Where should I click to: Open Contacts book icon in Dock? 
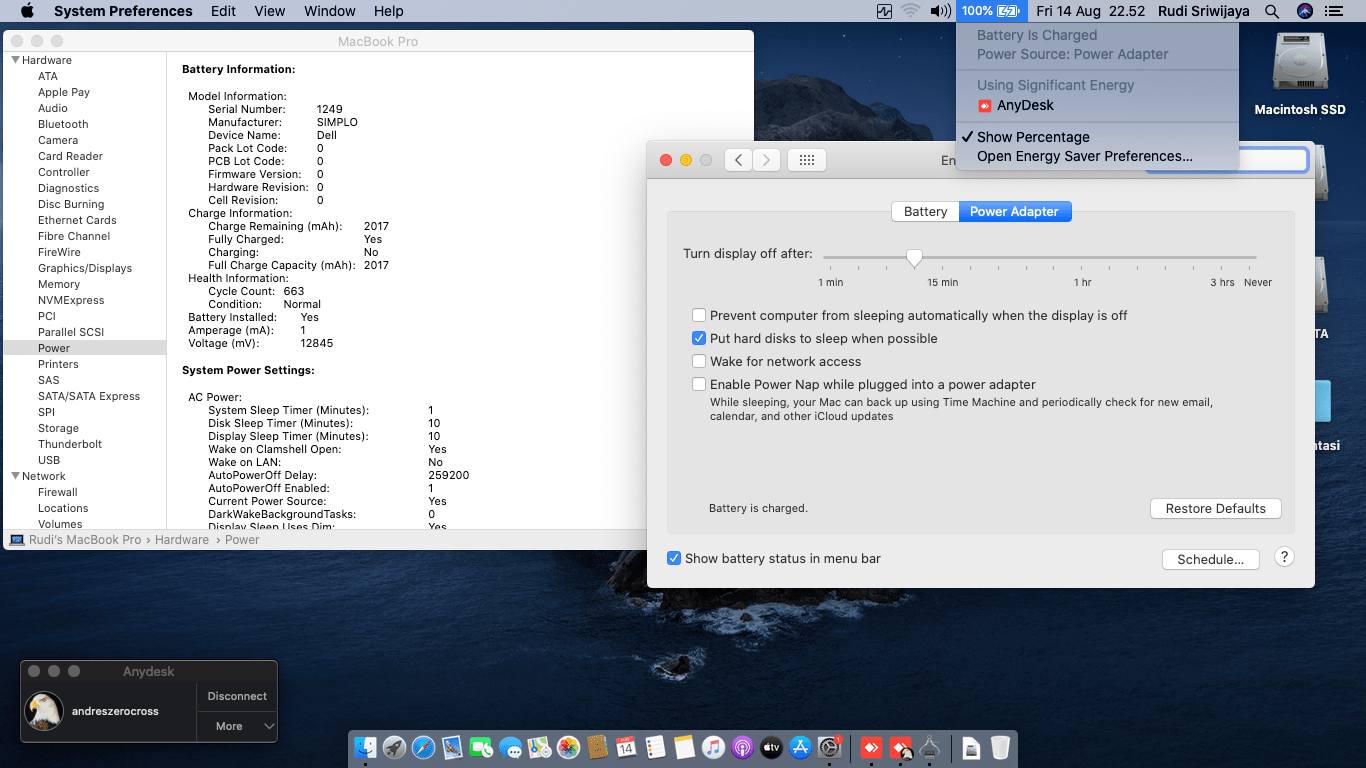597,747
